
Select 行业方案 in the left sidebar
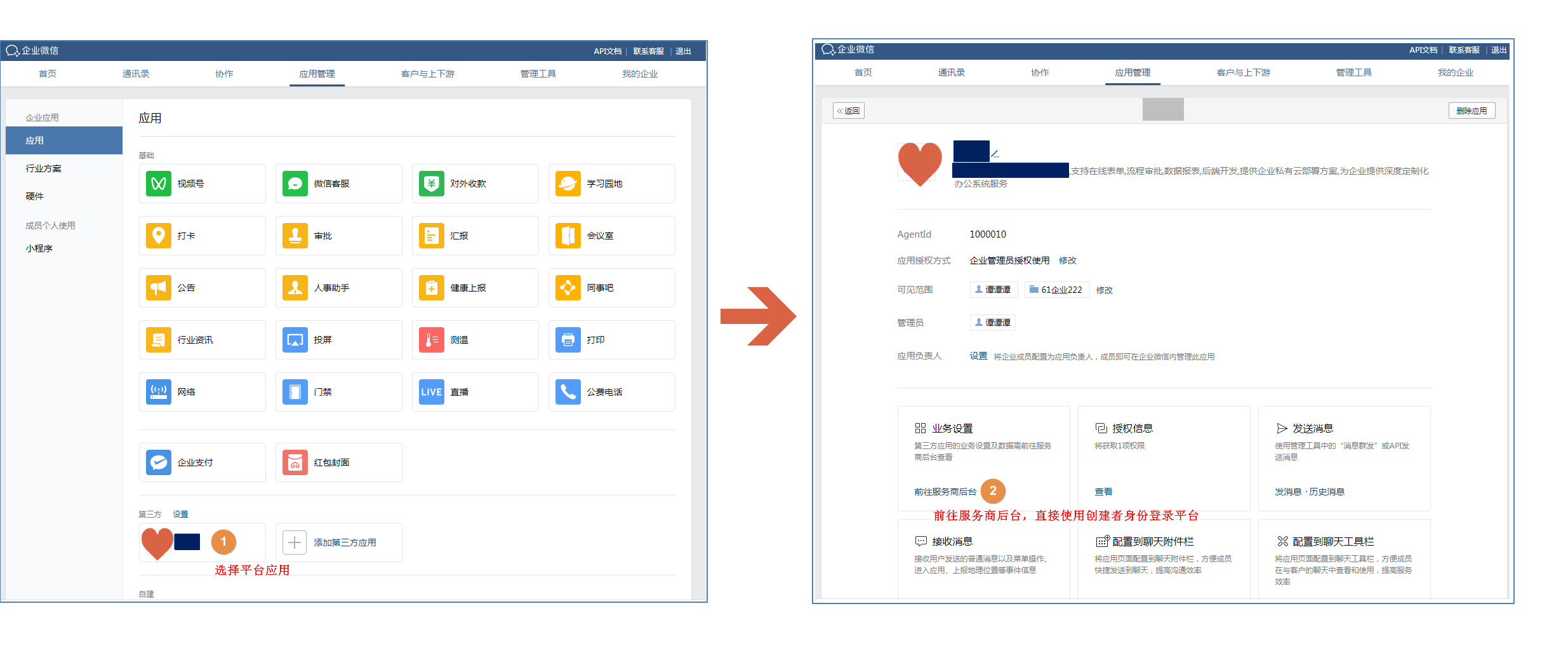click(44, 168)
